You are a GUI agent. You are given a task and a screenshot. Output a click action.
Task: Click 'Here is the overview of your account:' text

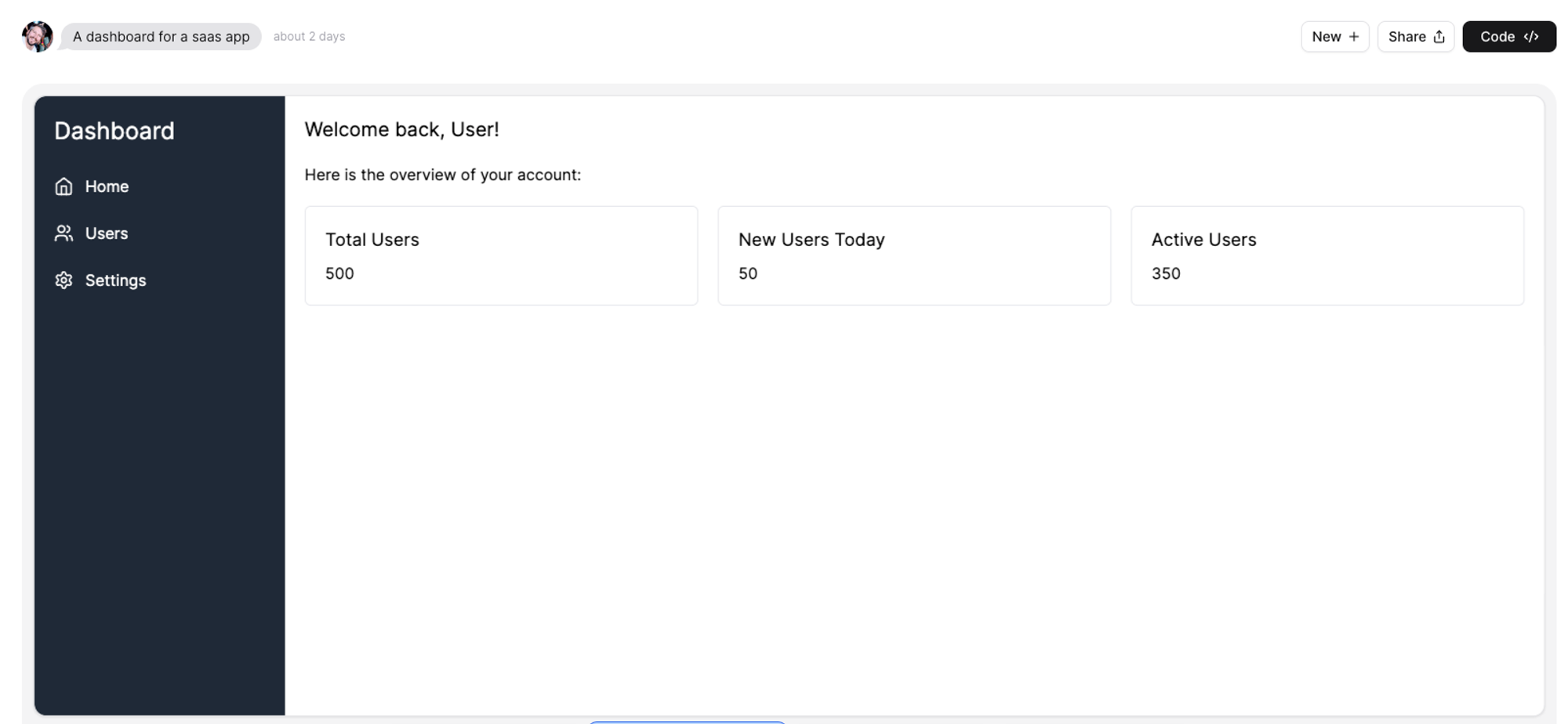443,175
